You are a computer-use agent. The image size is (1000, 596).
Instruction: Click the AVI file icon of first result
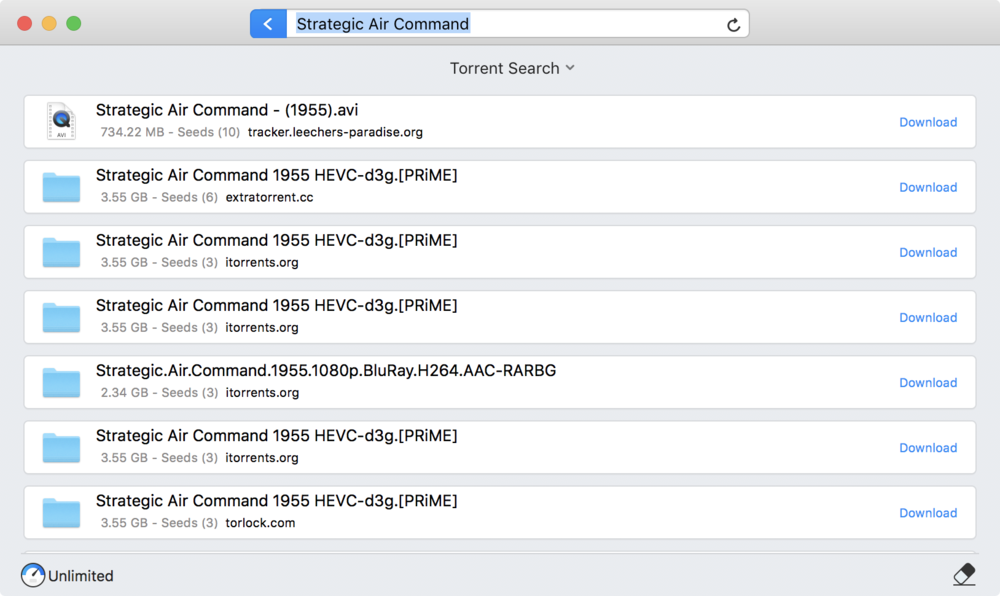click(61, 121)
